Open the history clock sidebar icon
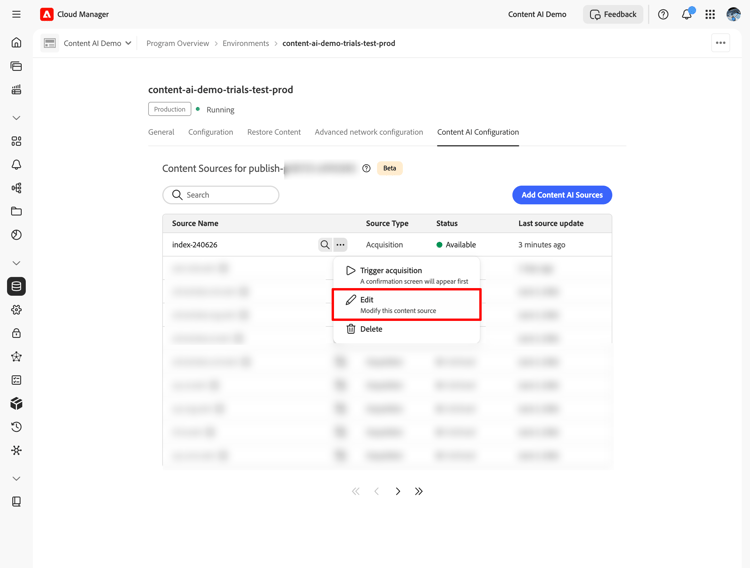The height and width of the screenshot is (568, 750). tap(16, 427)
